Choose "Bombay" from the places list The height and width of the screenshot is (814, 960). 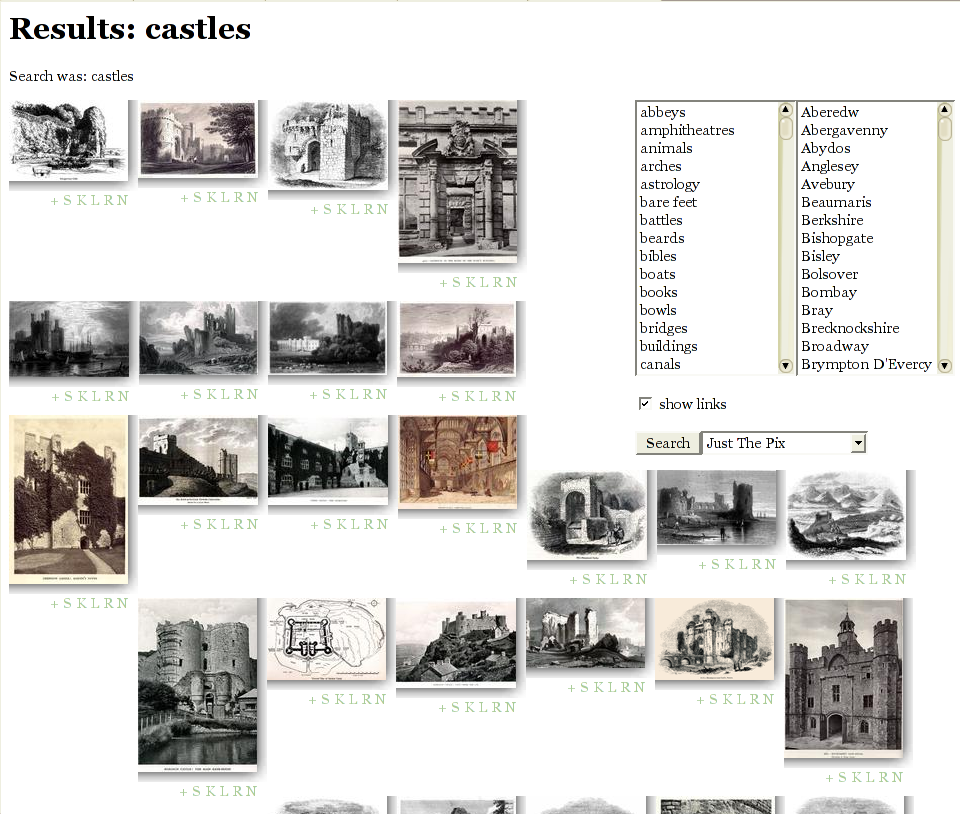(829, 292)
